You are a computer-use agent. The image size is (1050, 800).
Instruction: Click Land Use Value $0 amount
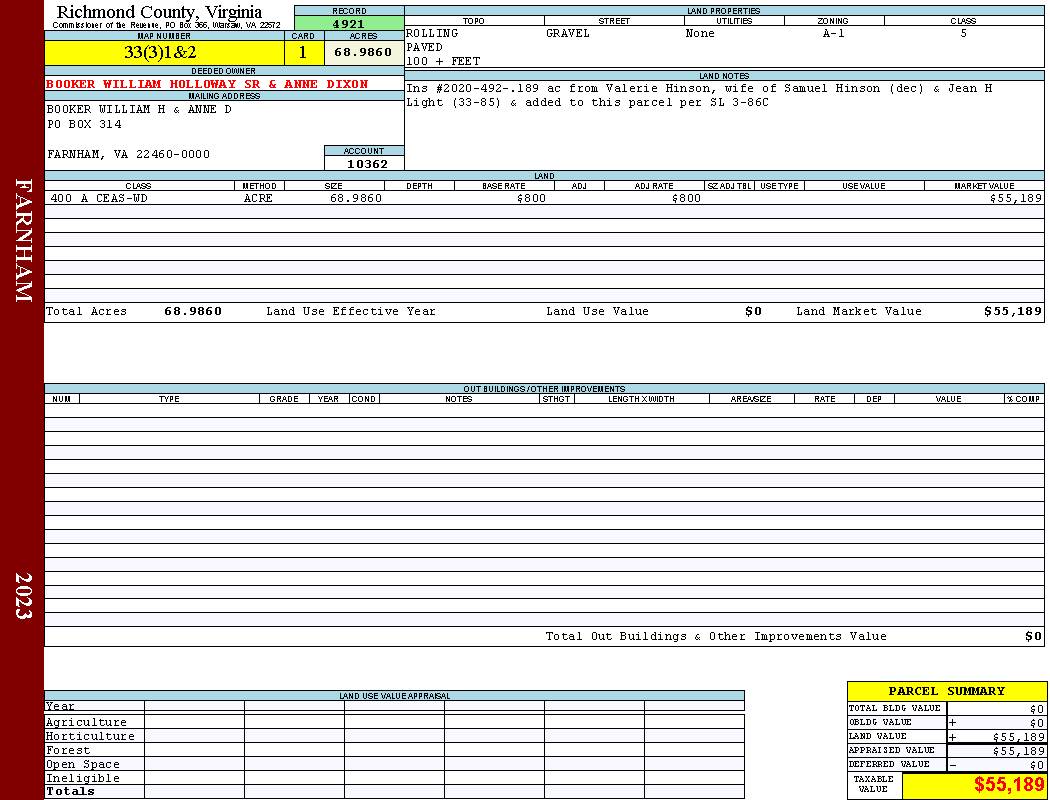[x=753, y=311]
